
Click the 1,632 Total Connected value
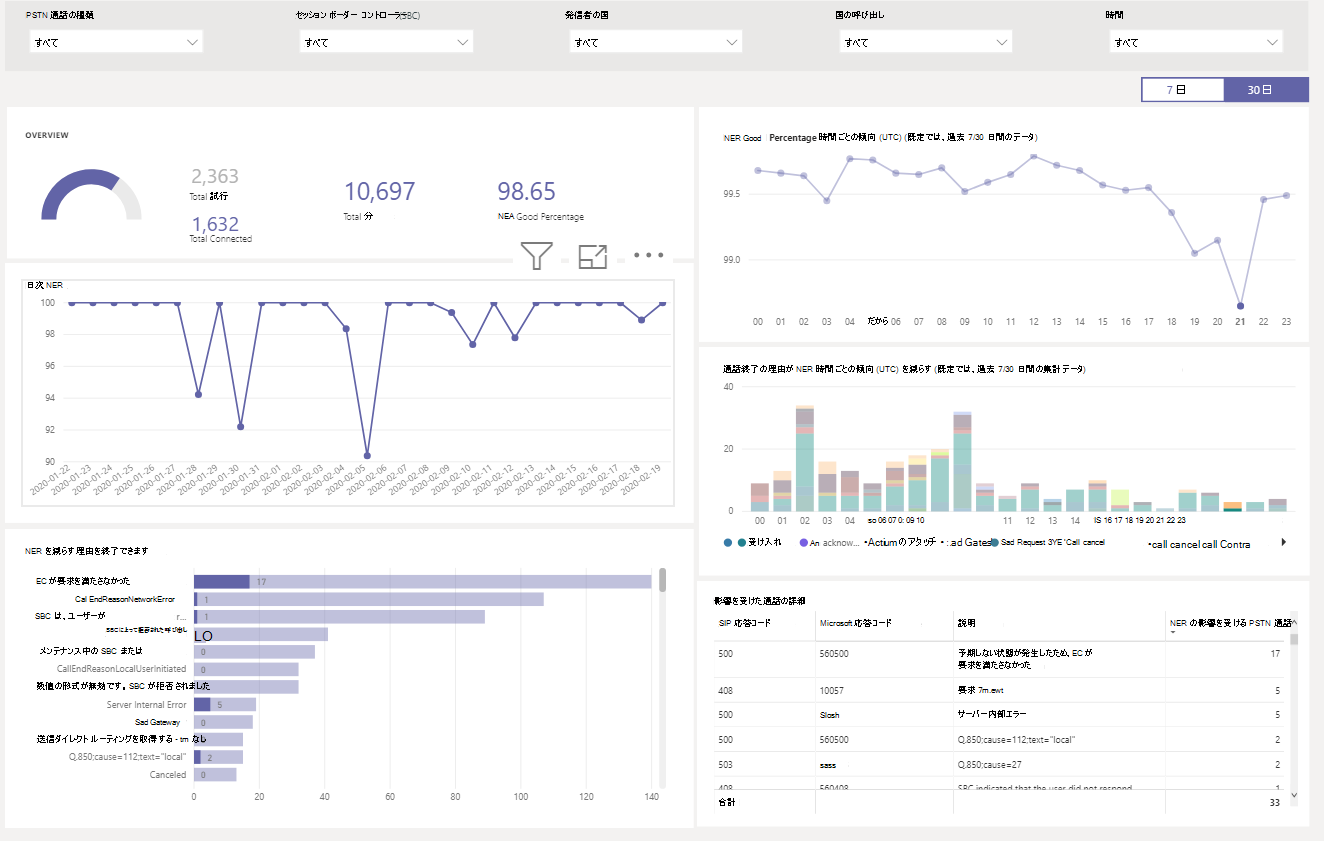click(215, 224)
